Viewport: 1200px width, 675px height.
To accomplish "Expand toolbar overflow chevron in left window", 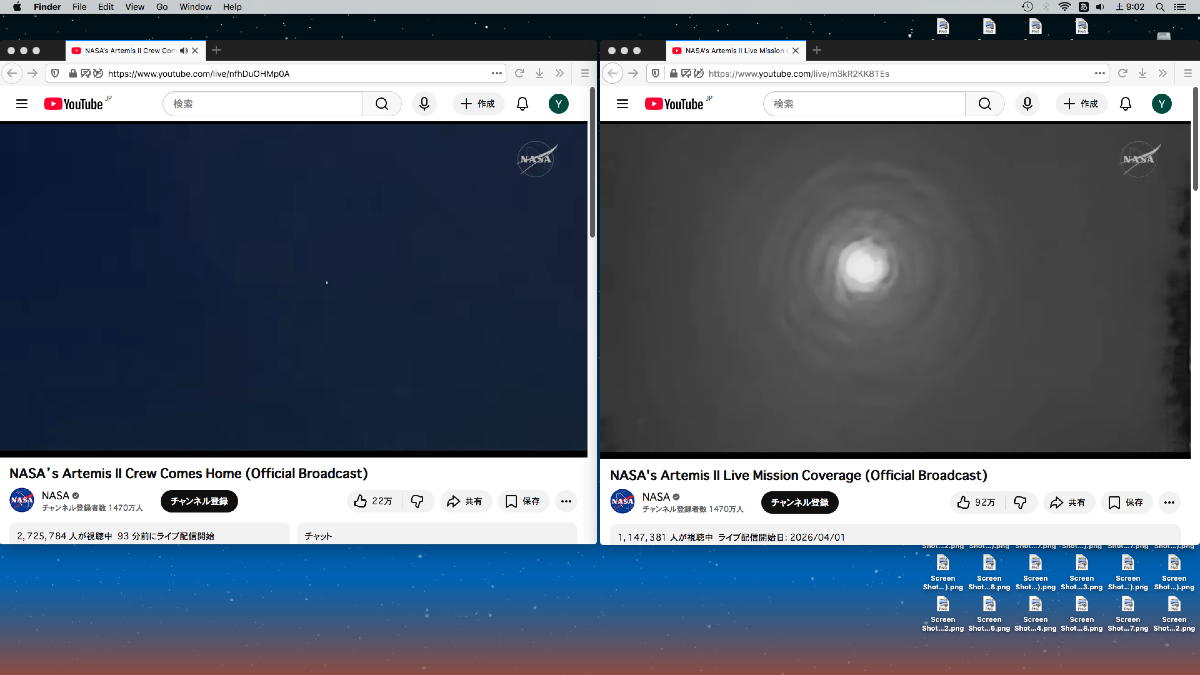I will pos(559,73).
